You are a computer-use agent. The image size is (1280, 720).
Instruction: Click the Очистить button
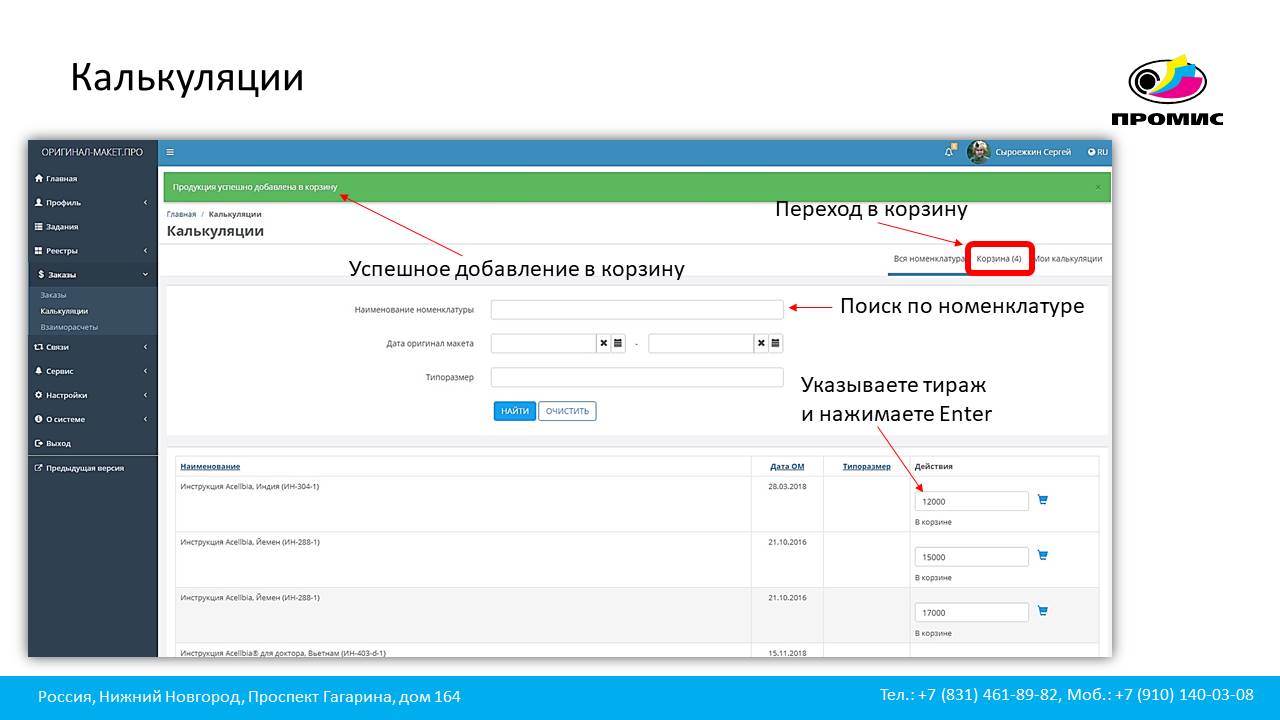point(567,411)
